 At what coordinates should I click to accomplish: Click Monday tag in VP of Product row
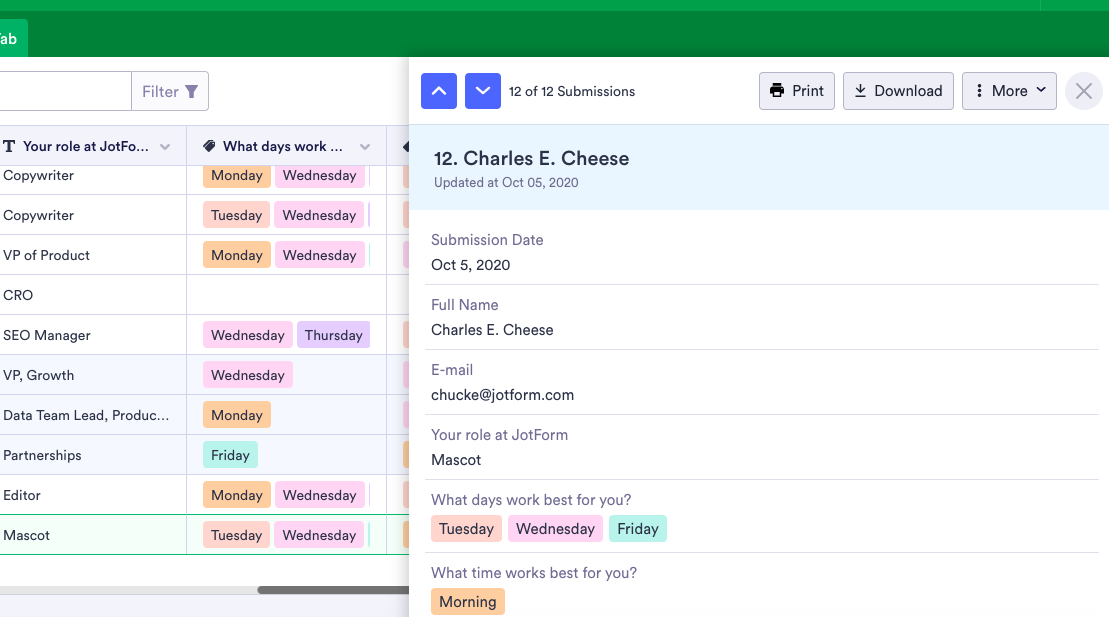[236, 255]
